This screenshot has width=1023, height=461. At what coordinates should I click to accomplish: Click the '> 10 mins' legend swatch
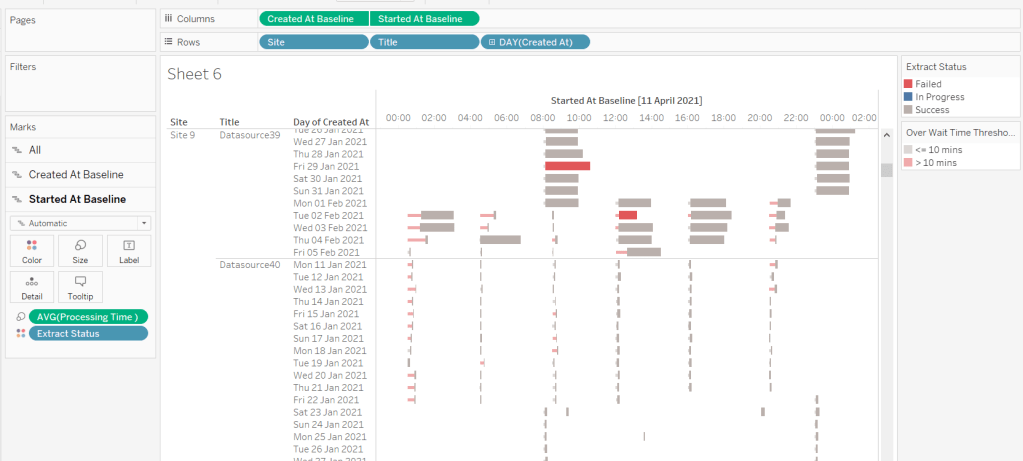click(908, 162)
